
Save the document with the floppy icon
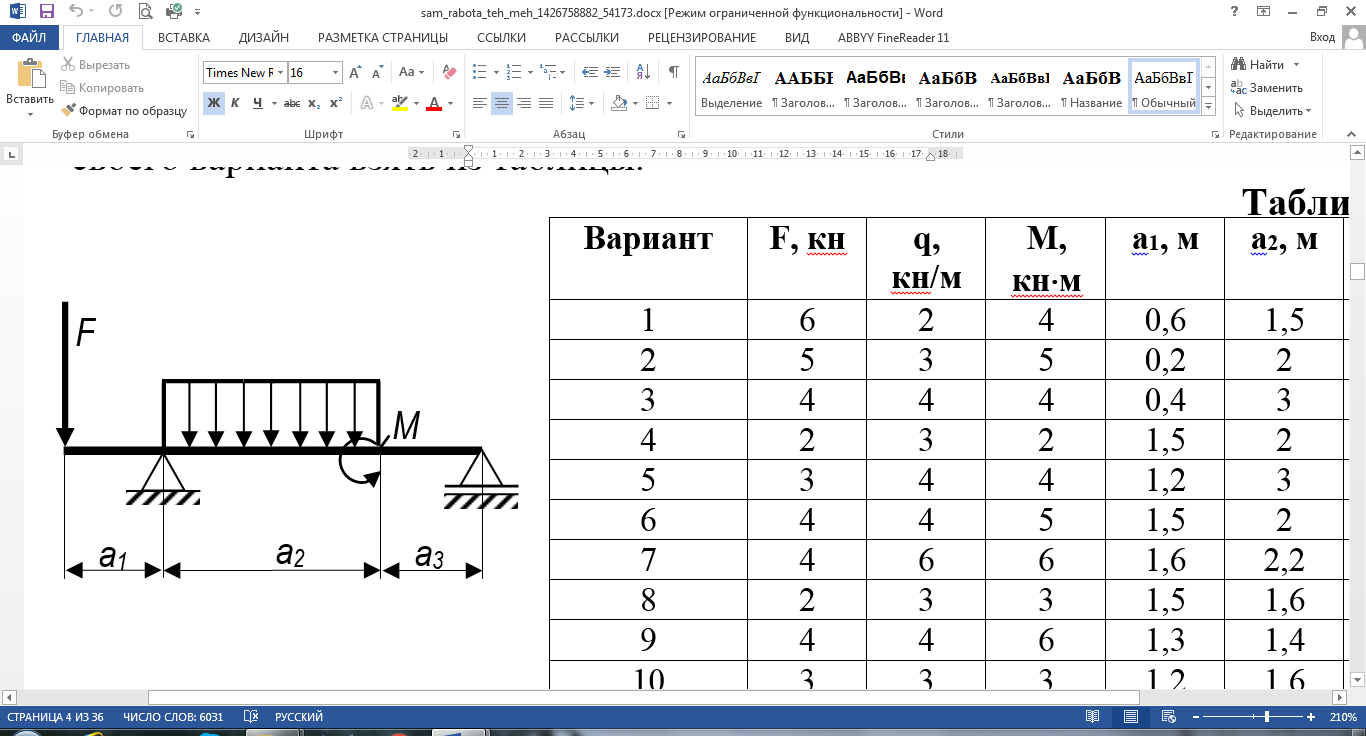47,12
